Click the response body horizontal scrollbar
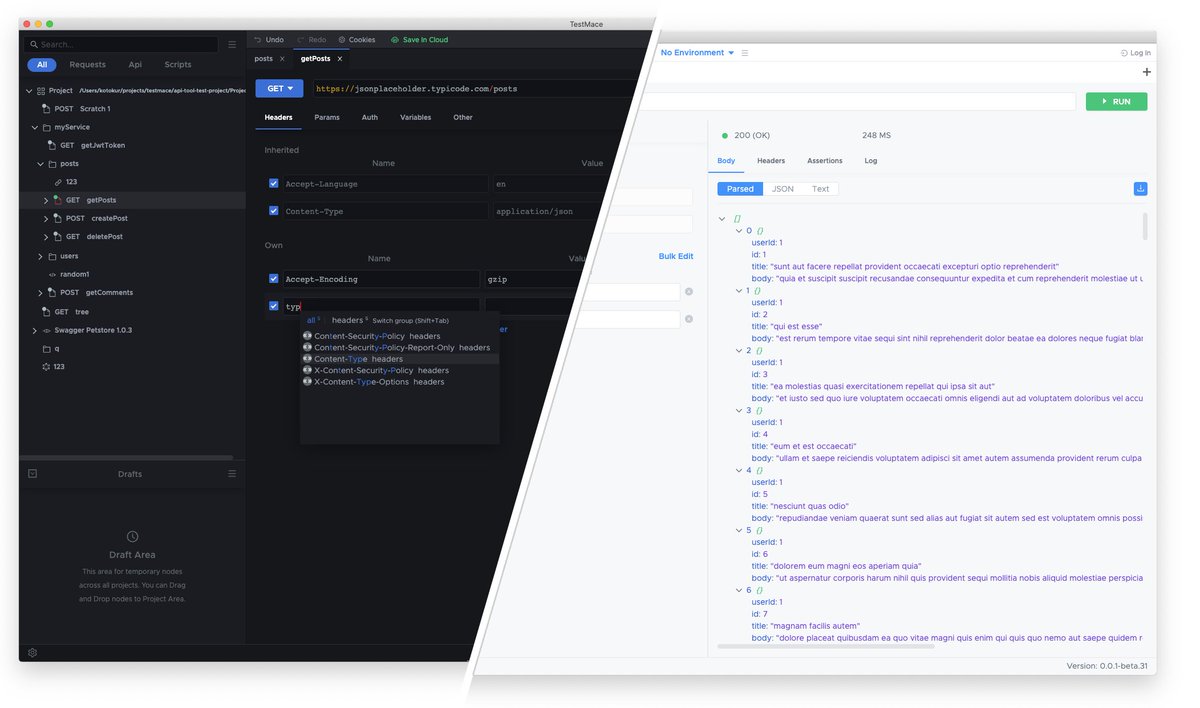1200x708 pixels. click(x=826, y=646)
